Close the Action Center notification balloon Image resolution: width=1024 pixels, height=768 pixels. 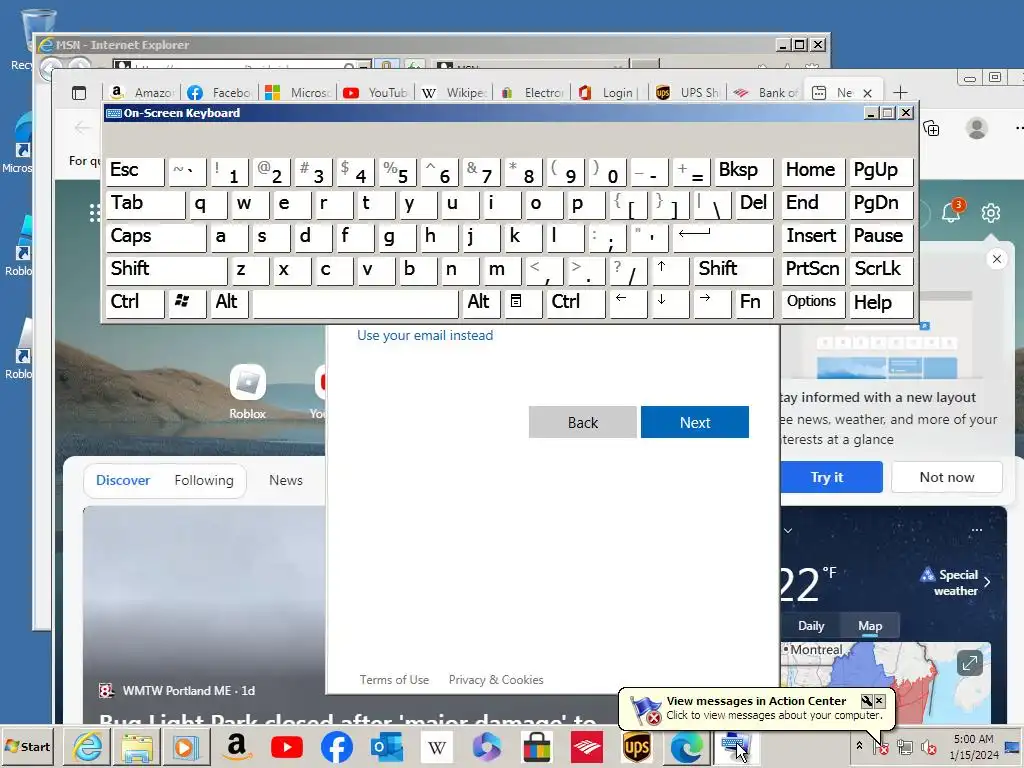click(880, 701)
